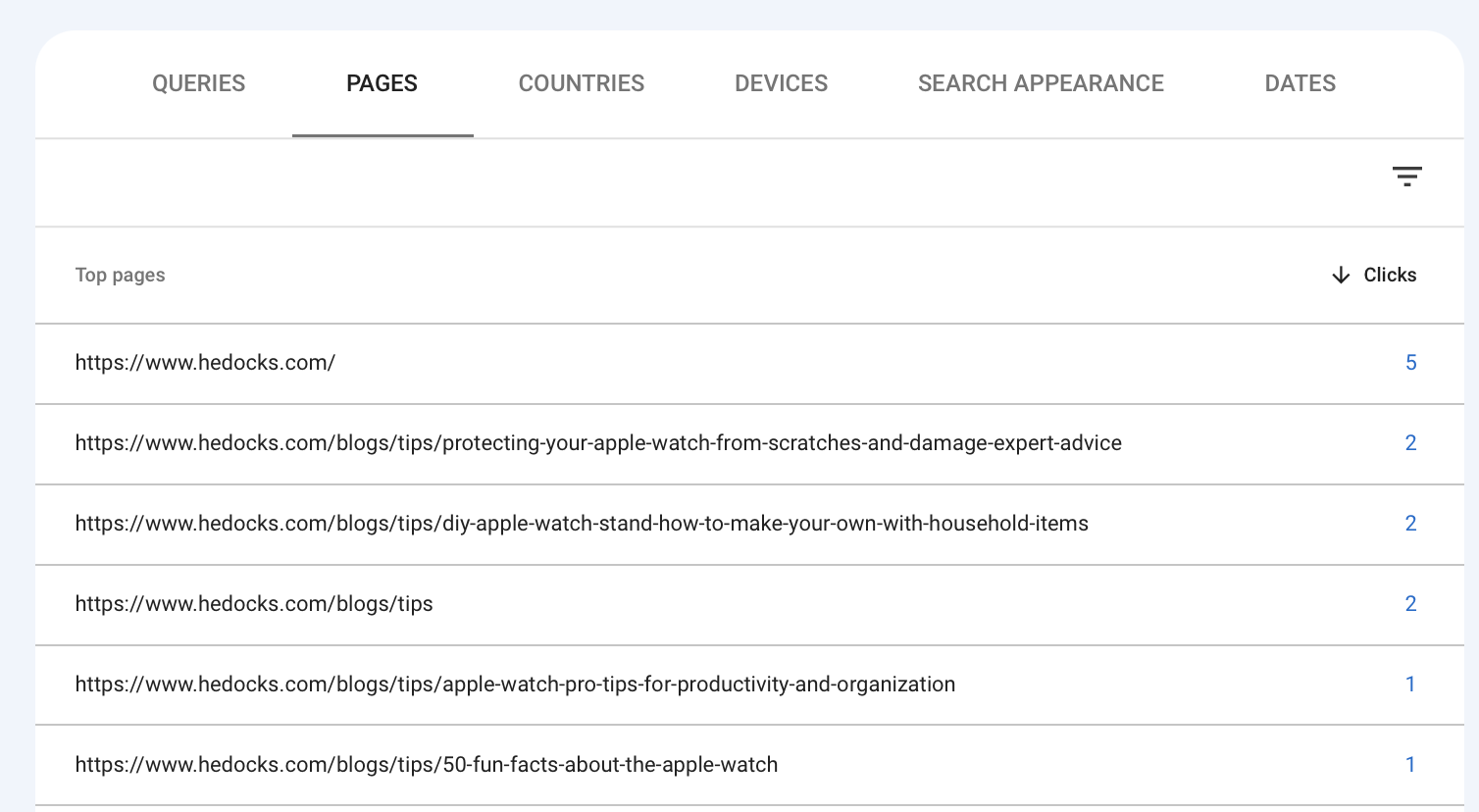Select the PAGES tab
The image size is (1479, 812).
tap(382, 83)
